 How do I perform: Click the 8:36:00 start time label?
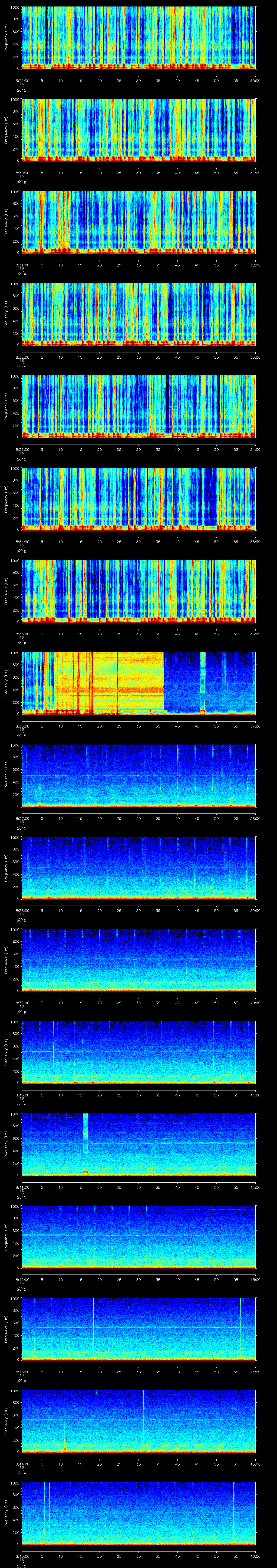coord(22,726)
